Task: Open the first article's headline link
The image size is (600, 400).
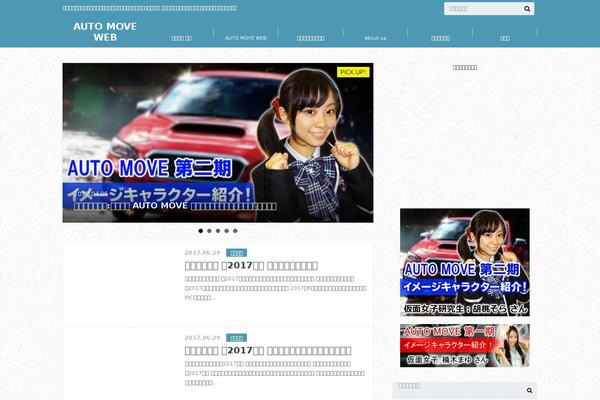Action: coord(251,265)
